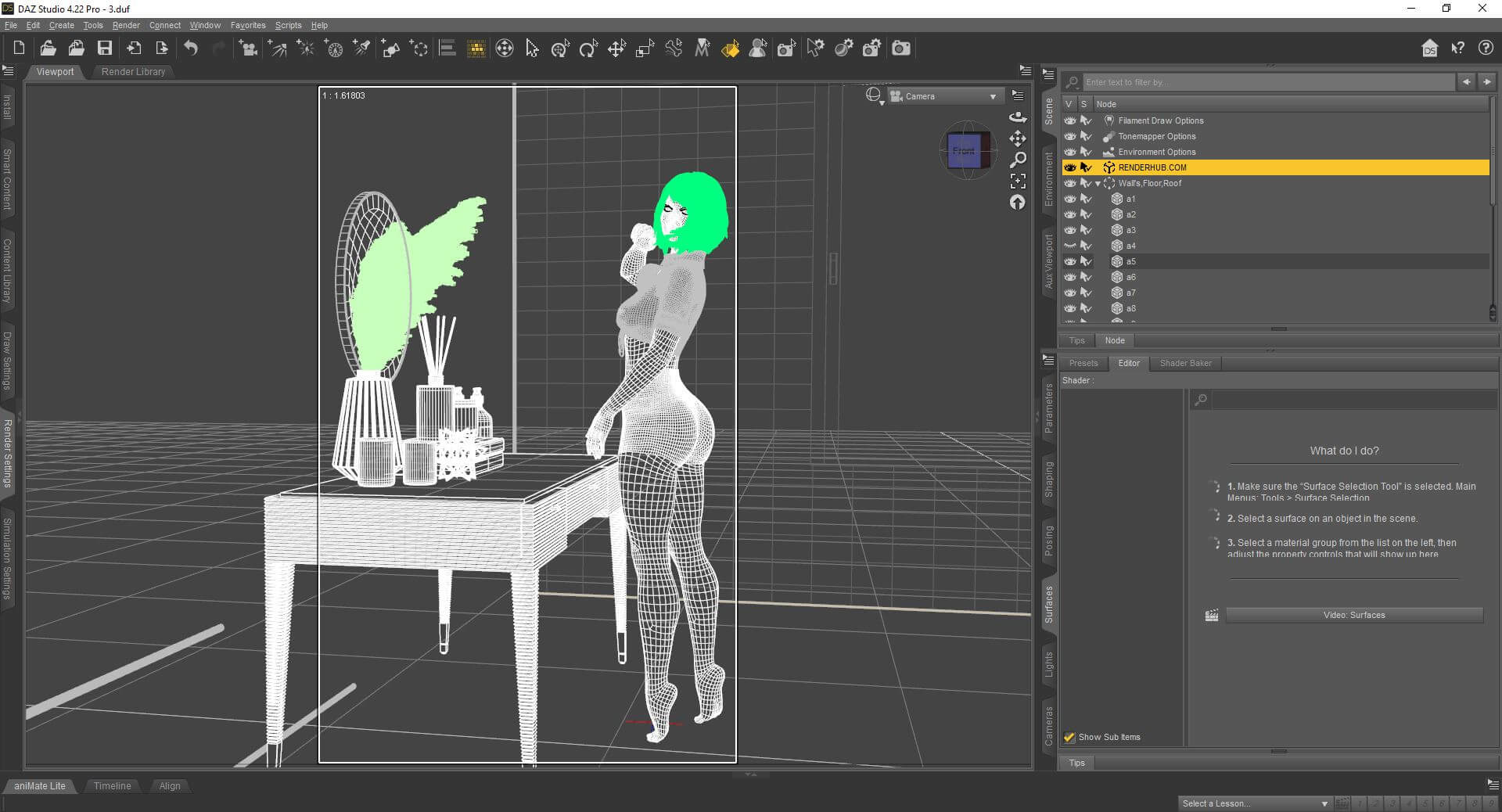Screen dimensions: 1502x812
Task: Toggle visibility of node a6
Action: point(1069,277)
